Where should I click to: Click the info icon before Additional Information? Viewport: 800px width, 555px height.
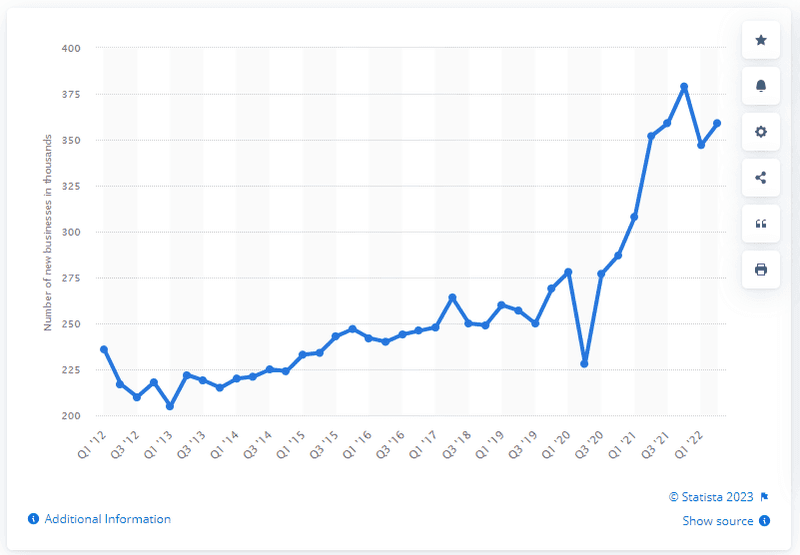pyautogui.click(x=34, y=519)
